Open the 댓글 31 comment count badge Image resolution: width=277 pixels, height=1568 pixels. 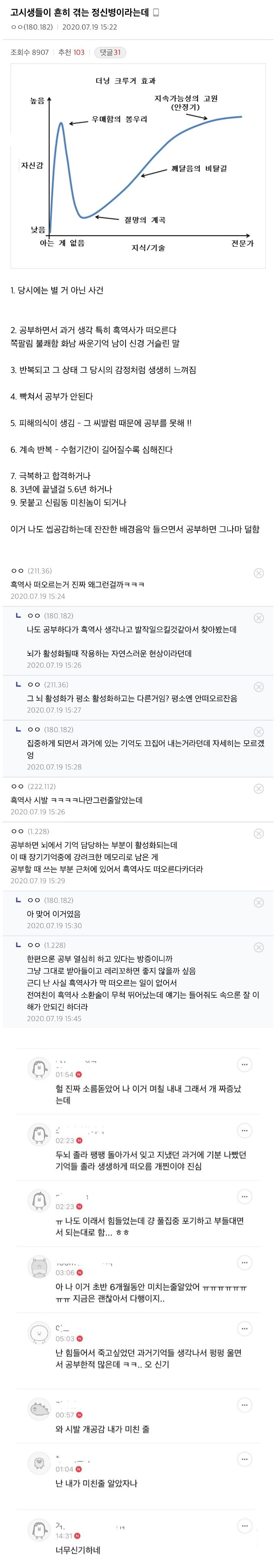coord(109,53)
